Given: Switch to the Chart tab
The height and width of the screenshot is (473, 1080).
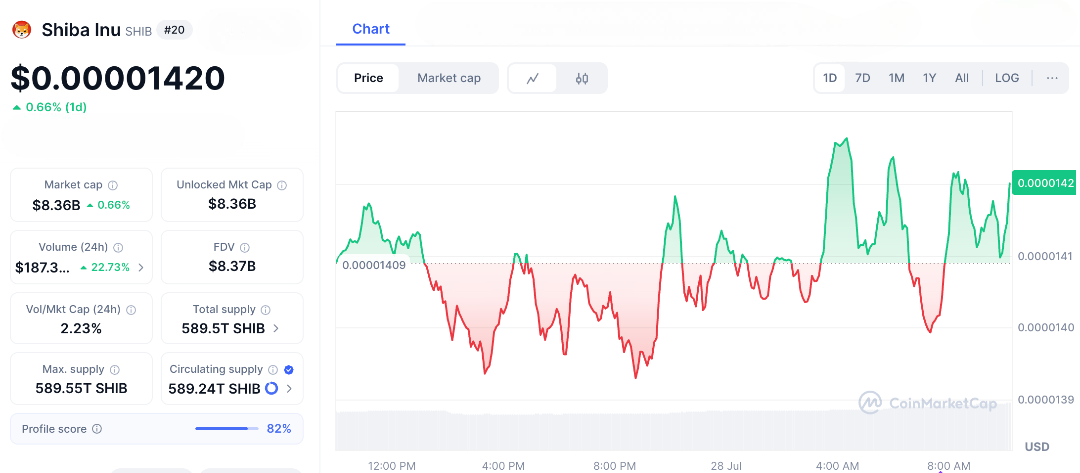Looking at the screenshot, I should pyautogui.click(x=371, y=29).
